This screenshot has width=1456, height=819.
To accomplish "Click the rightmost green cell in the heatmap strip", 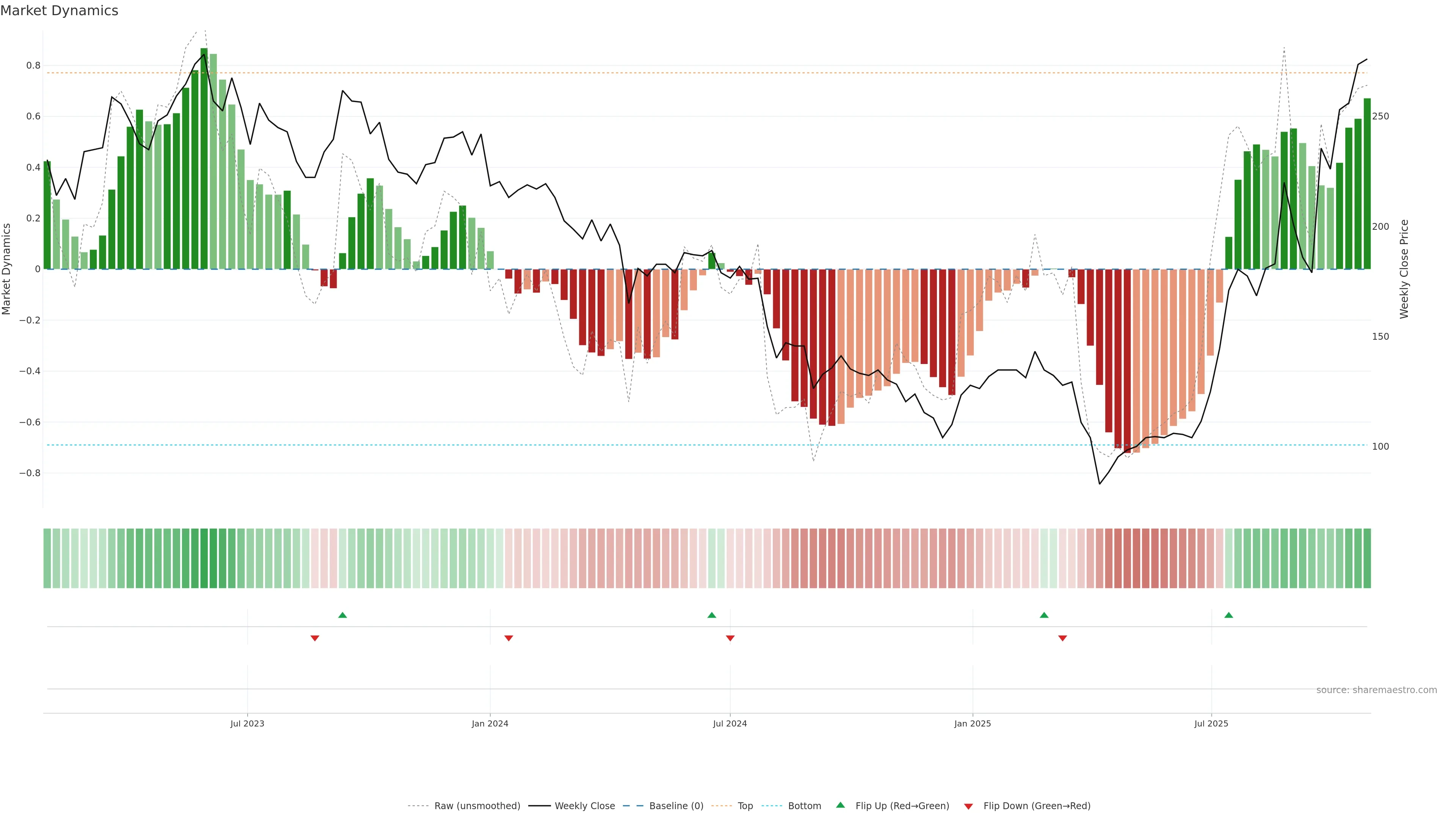I will [1367, 558].
